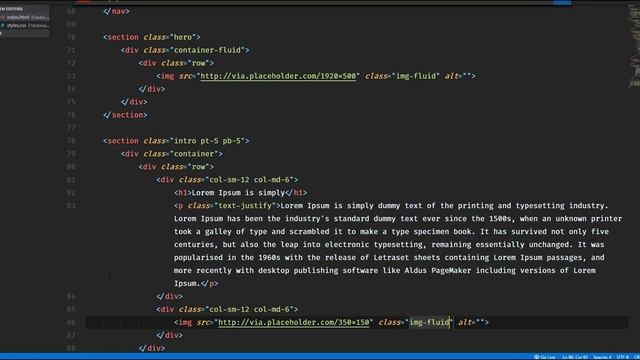The width and height of the screenshot is (640, 360).
Task: Click the closing </div> tag on line 75
Action: coord(134,102)
